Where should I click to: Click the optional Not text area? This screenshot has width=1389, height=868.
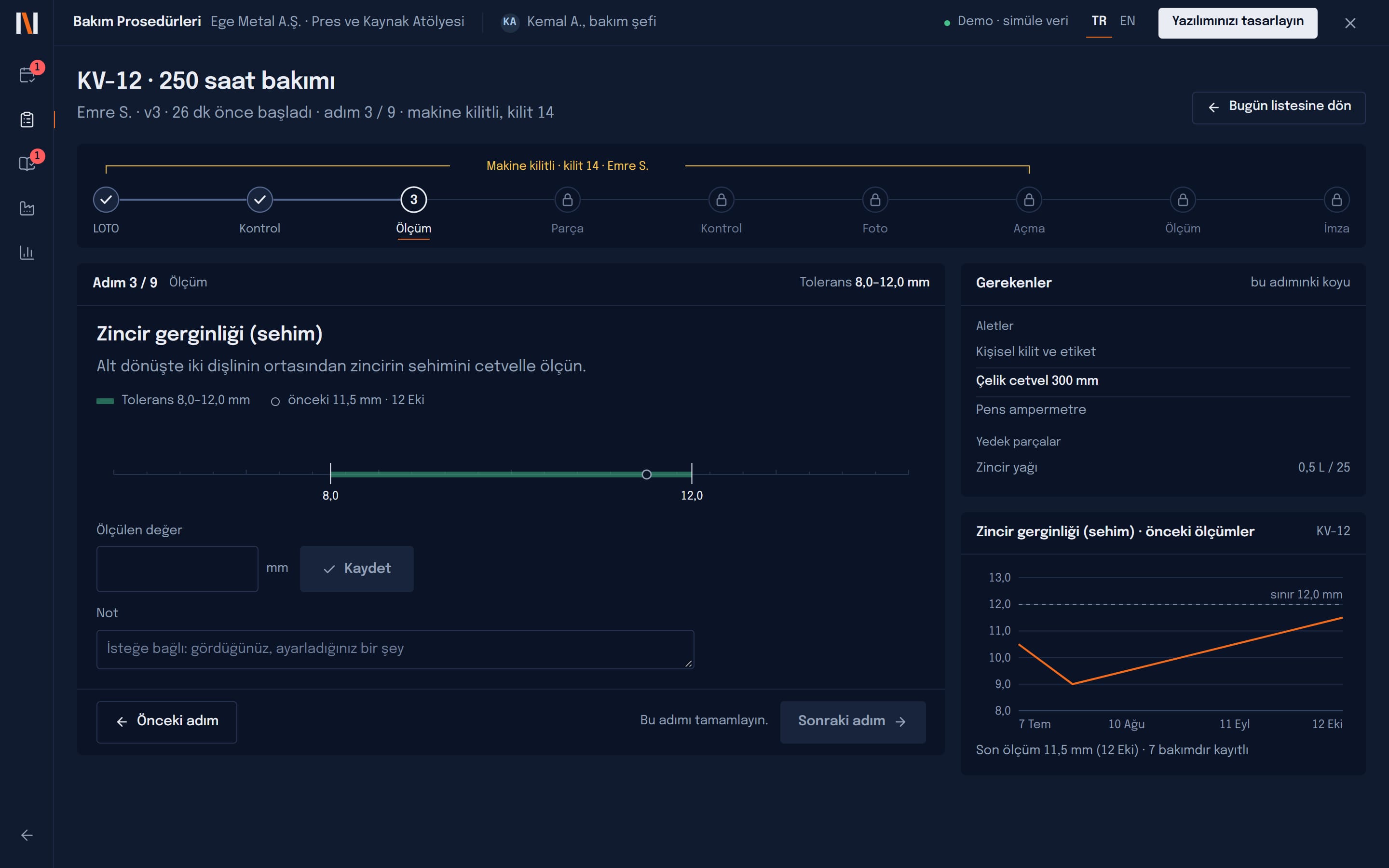tap(395, 649)
